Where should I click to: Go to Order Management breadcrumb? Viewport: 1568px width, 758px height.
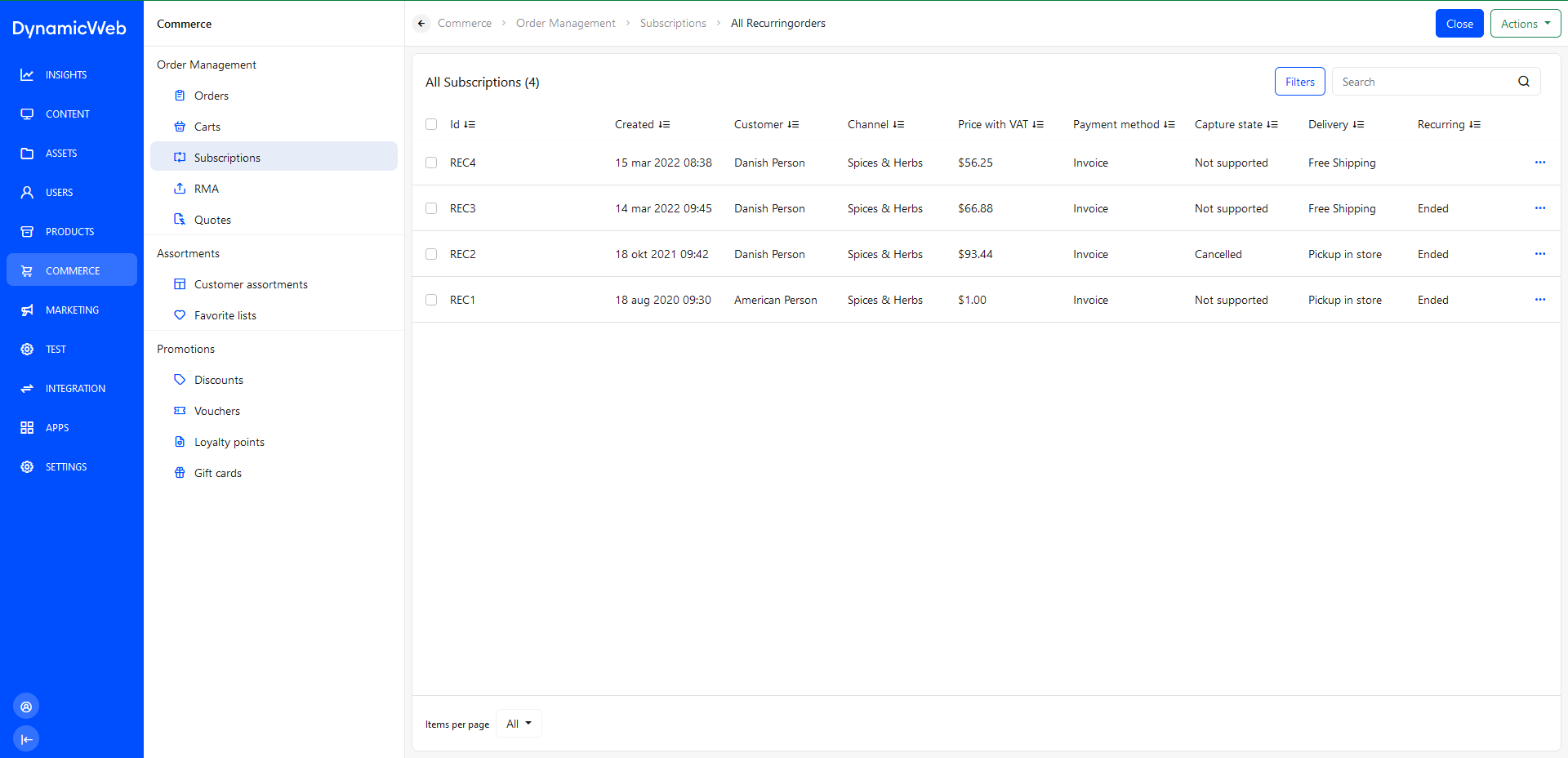tap(566, 23)
